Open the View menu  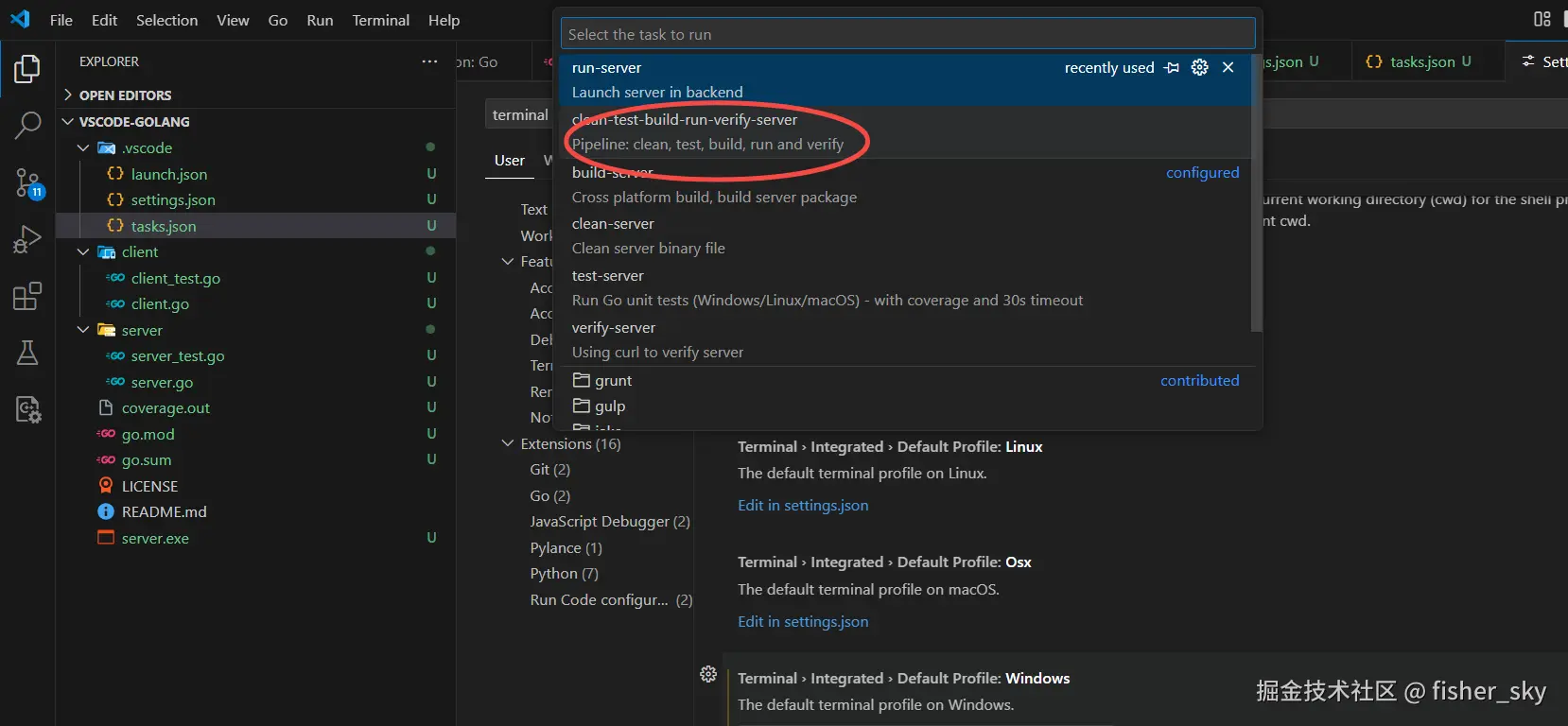pyautogui.click(x=233, y=20)
